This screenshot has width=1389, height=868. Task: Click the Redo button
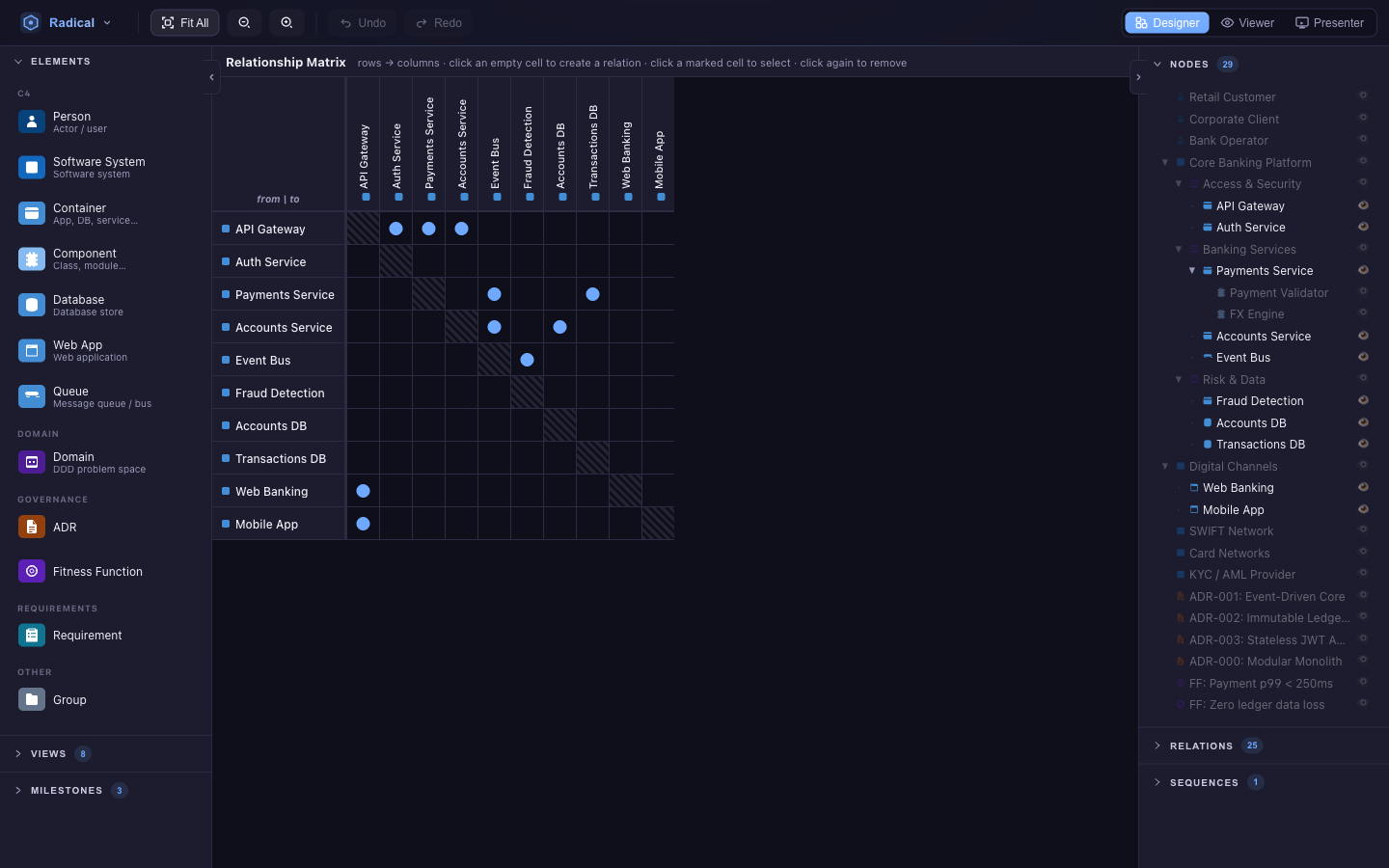[439, 22]
